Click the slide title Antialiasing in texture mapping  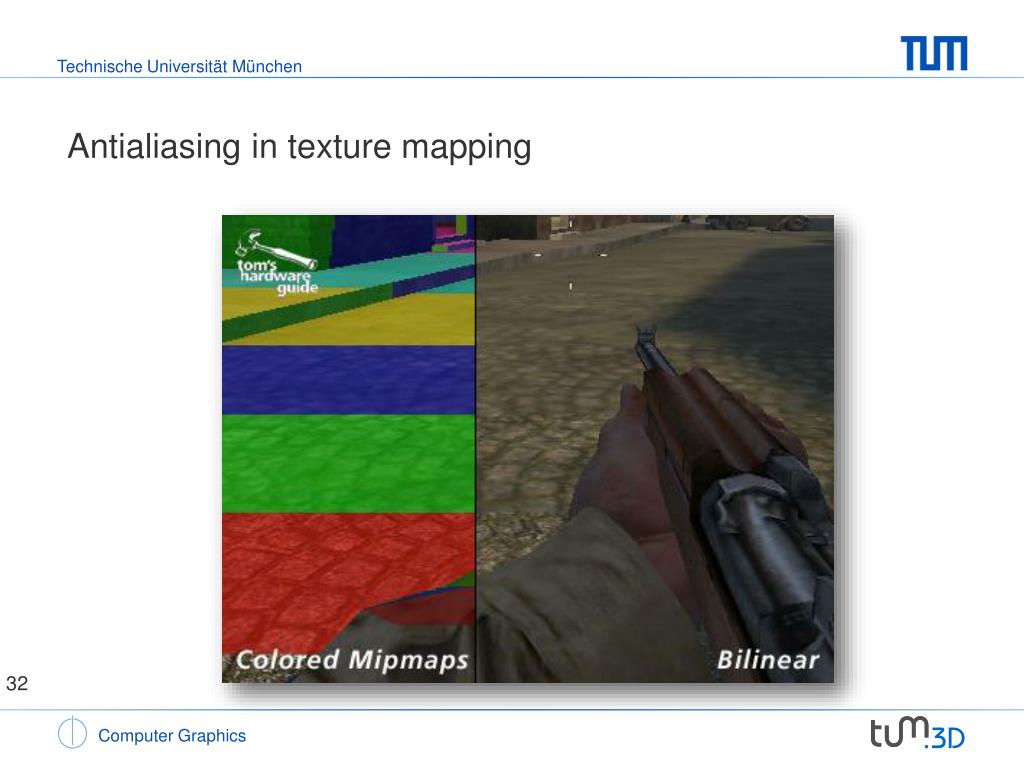(x=299, y=146)
